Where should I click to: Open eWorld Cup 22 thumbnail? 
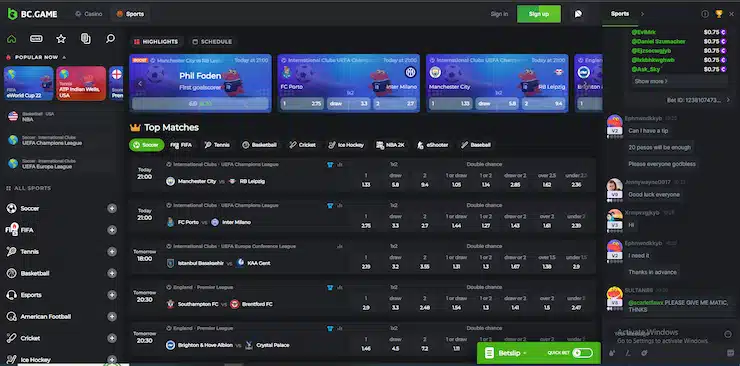[29, 83]
